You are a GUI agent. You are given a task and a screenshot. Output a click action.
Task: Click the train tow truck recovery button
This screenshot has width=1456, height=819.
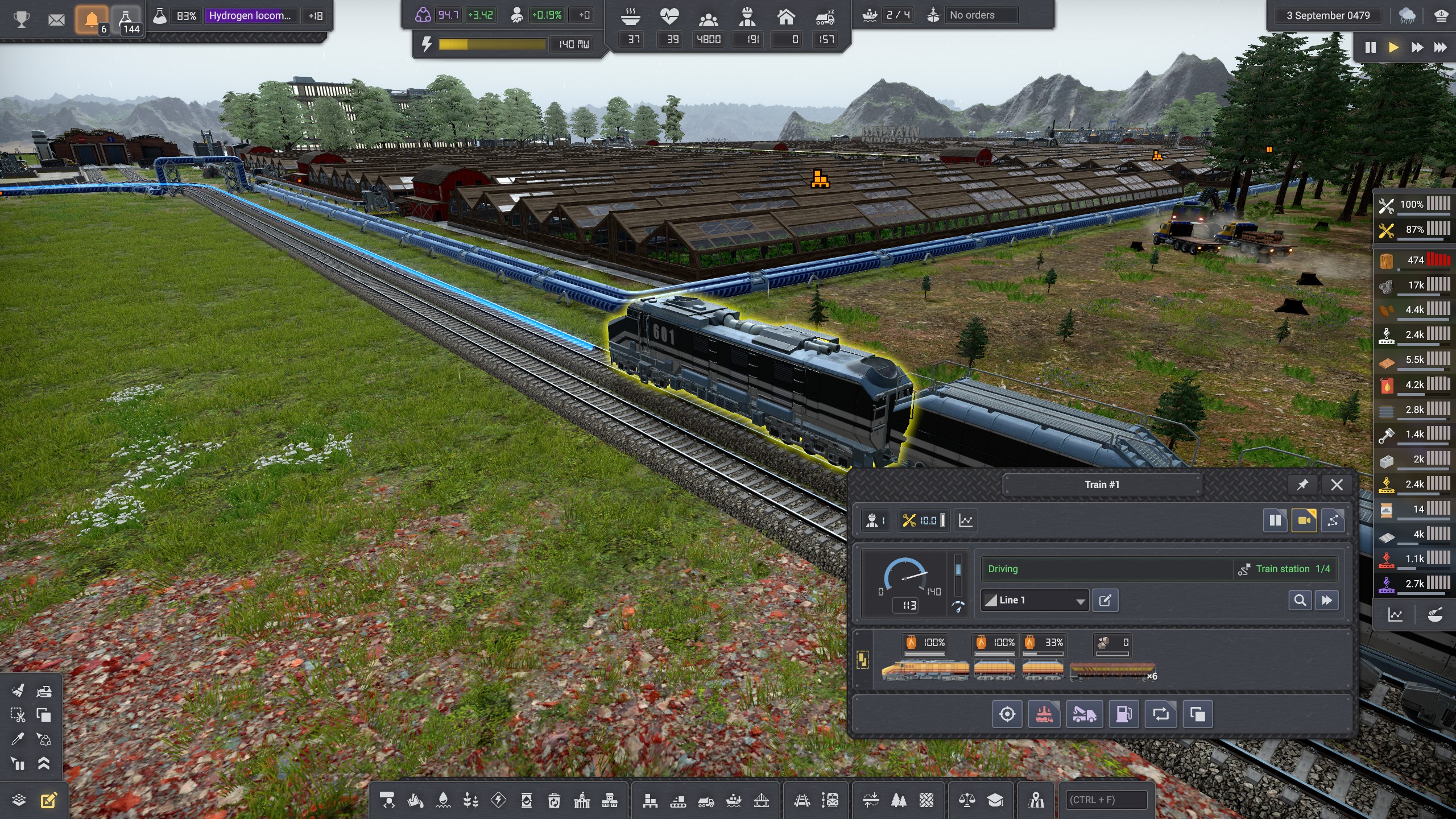click(x=1084, y=714)
